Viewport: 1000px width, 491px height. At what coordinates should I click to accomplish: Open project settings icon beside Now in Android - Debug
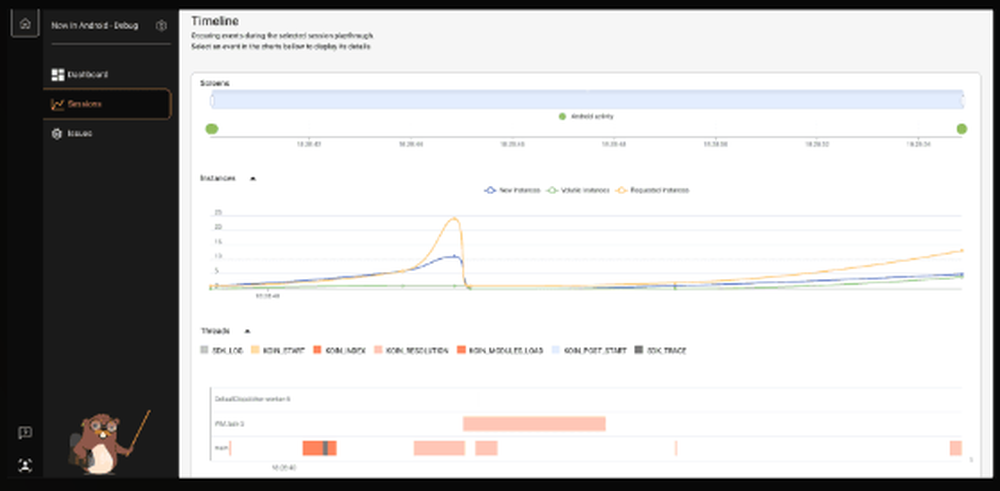coord(161,26)
